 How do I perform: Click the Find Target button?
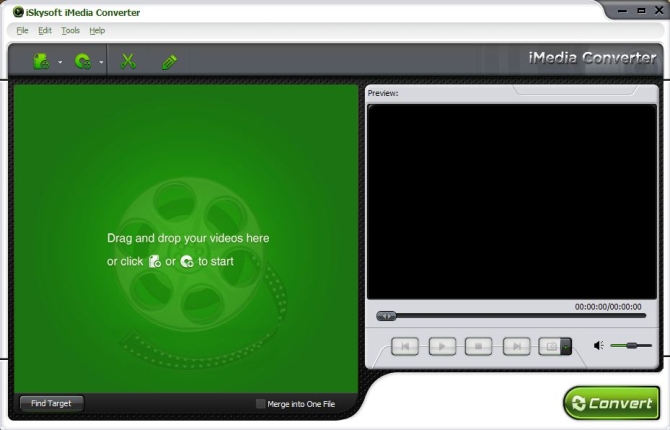[52, 403]
